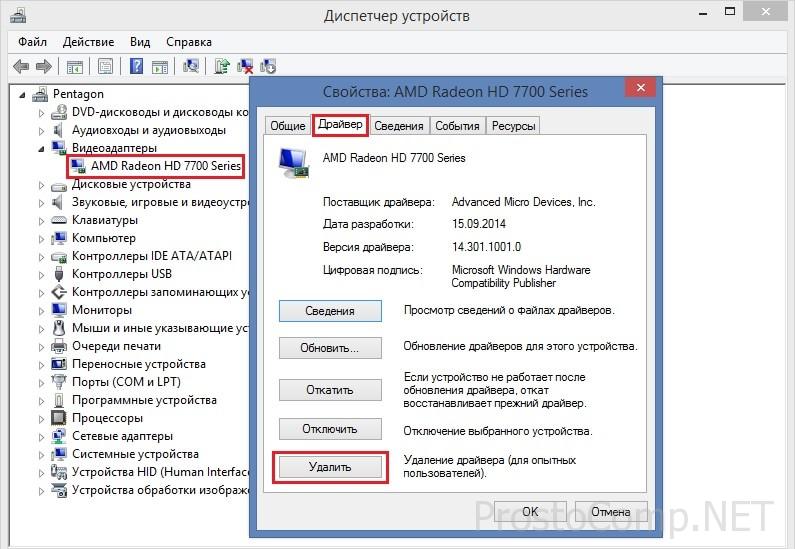Click the network adapters icon
Viewport: 795px width, 549px height.
point(59,436)
